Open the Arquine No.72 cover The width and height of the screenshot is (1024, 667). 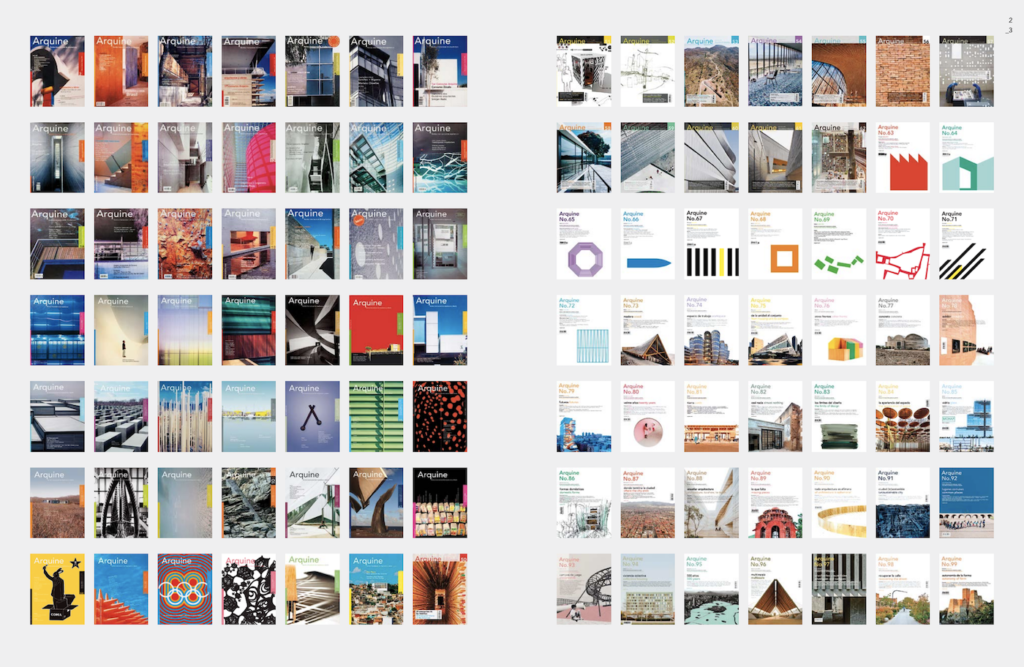point(584,330)
